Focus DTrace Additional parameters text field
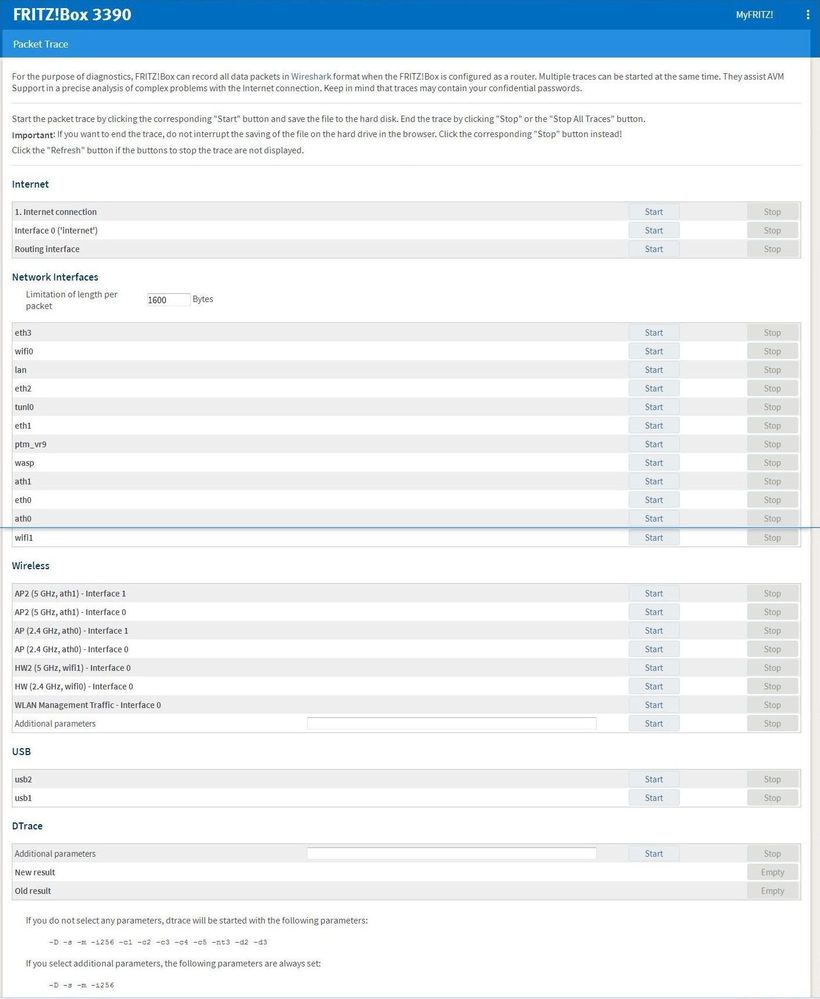The height and width of the screenshot is (999, 820). [x=452, y=853]
